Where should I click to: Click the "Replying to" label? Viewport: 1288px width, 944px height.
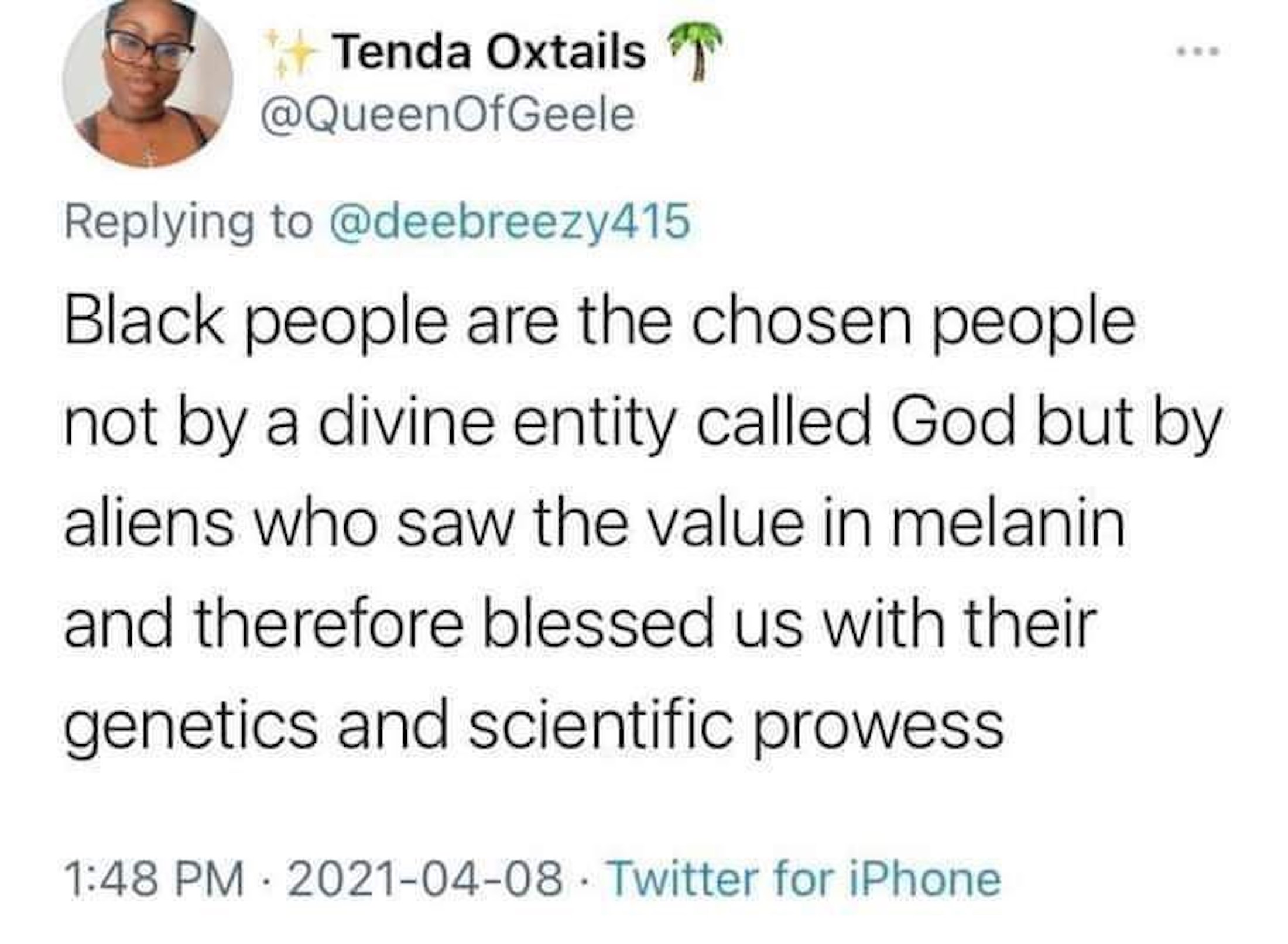tap(189, 222)
